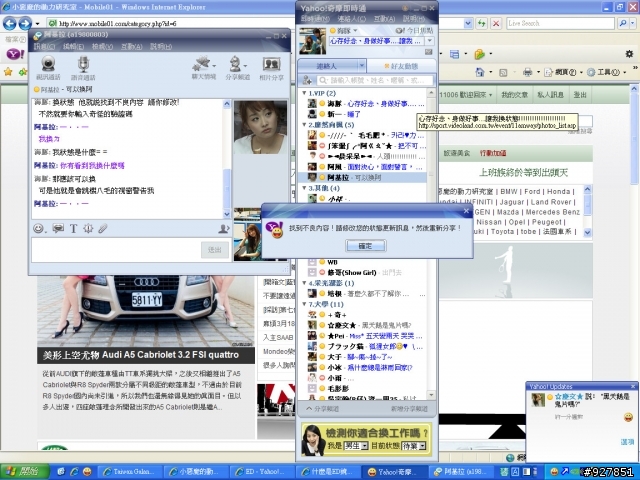
Task: Click the Live Search input field
Action: coord(560,23)
